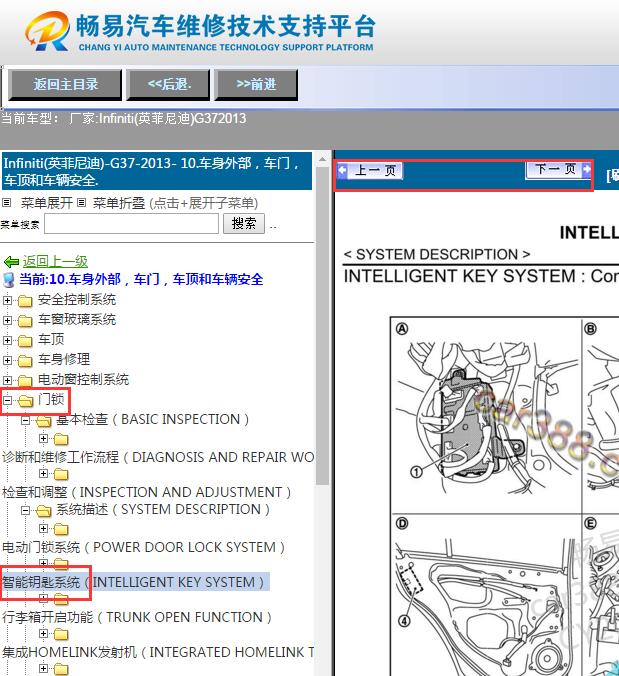Viewport: 619px width, 676px height.
Task: Expand the 车窗玻璃系统 node
Action: [x=7, y=320]
